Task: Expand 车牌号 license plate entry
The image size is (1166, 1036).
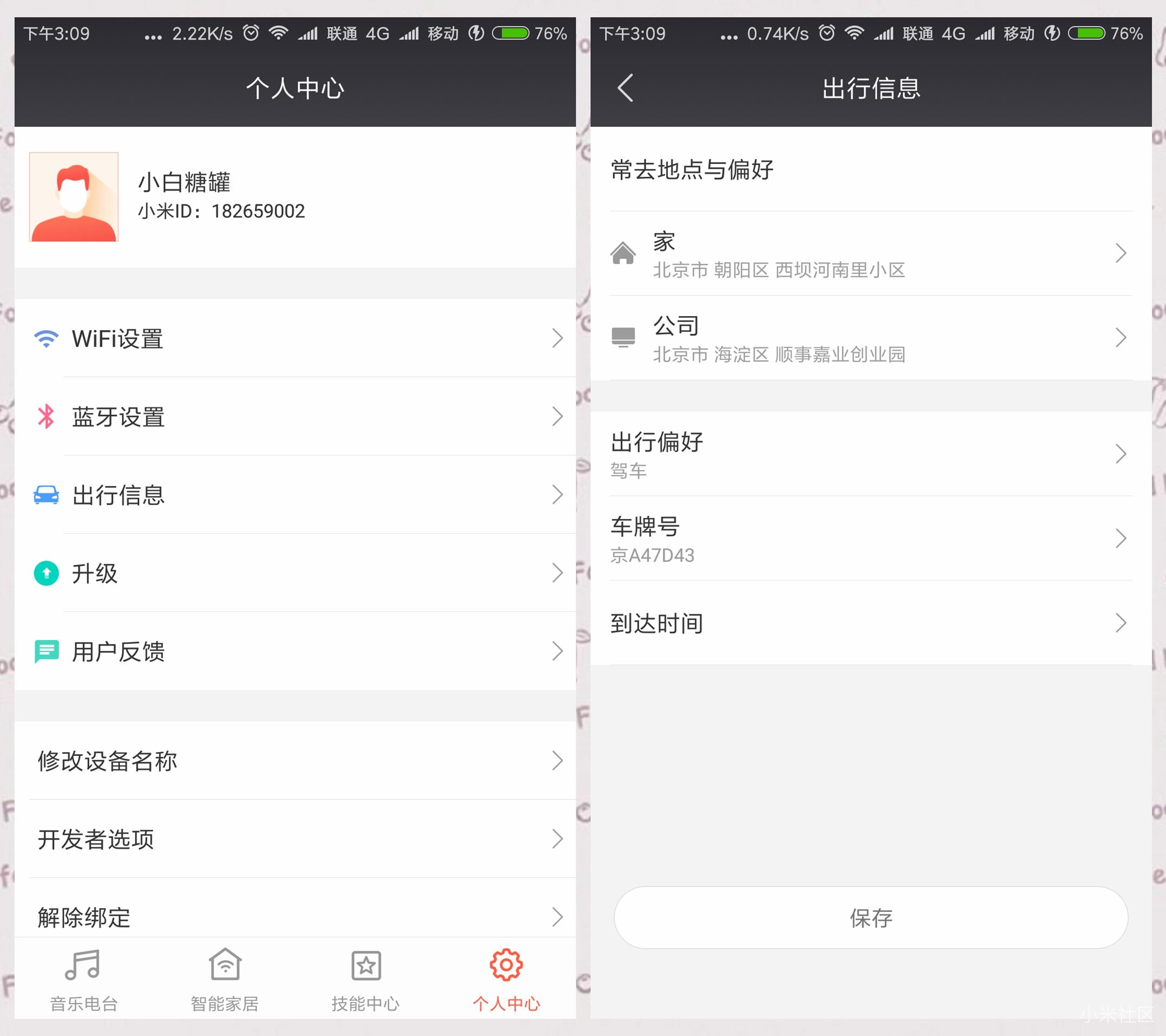Action: (x=875, y=540)
